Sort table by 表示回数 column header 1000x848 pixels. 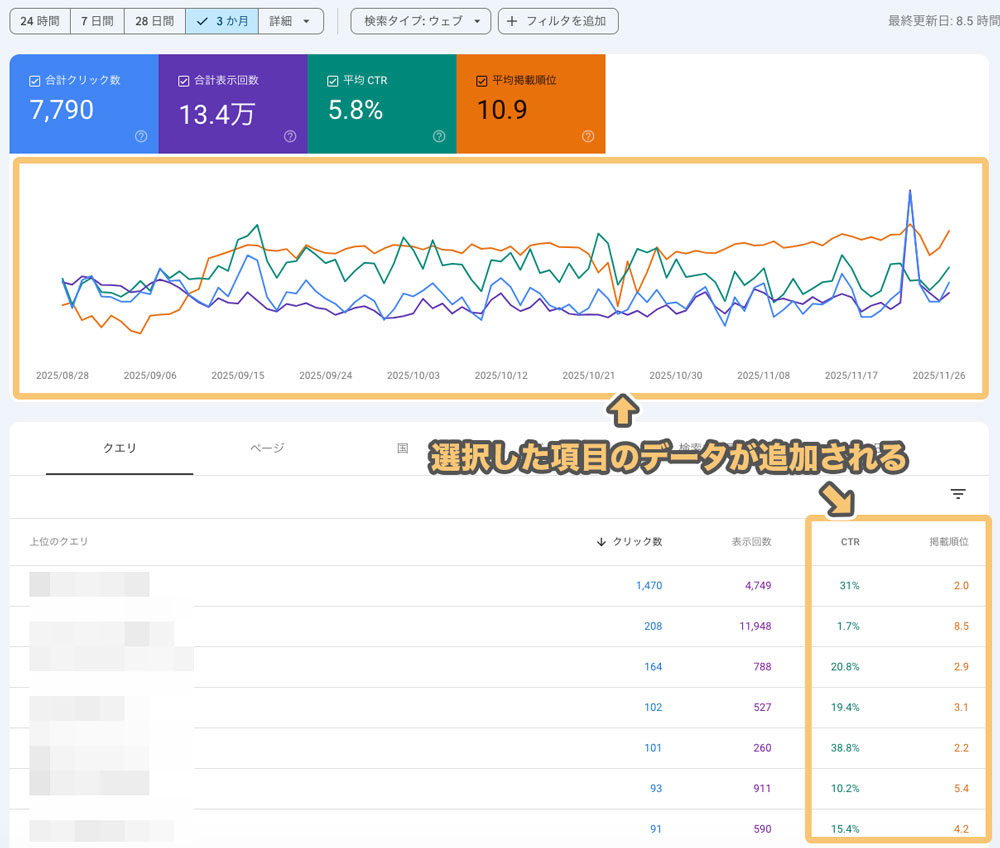pos(750,542)
